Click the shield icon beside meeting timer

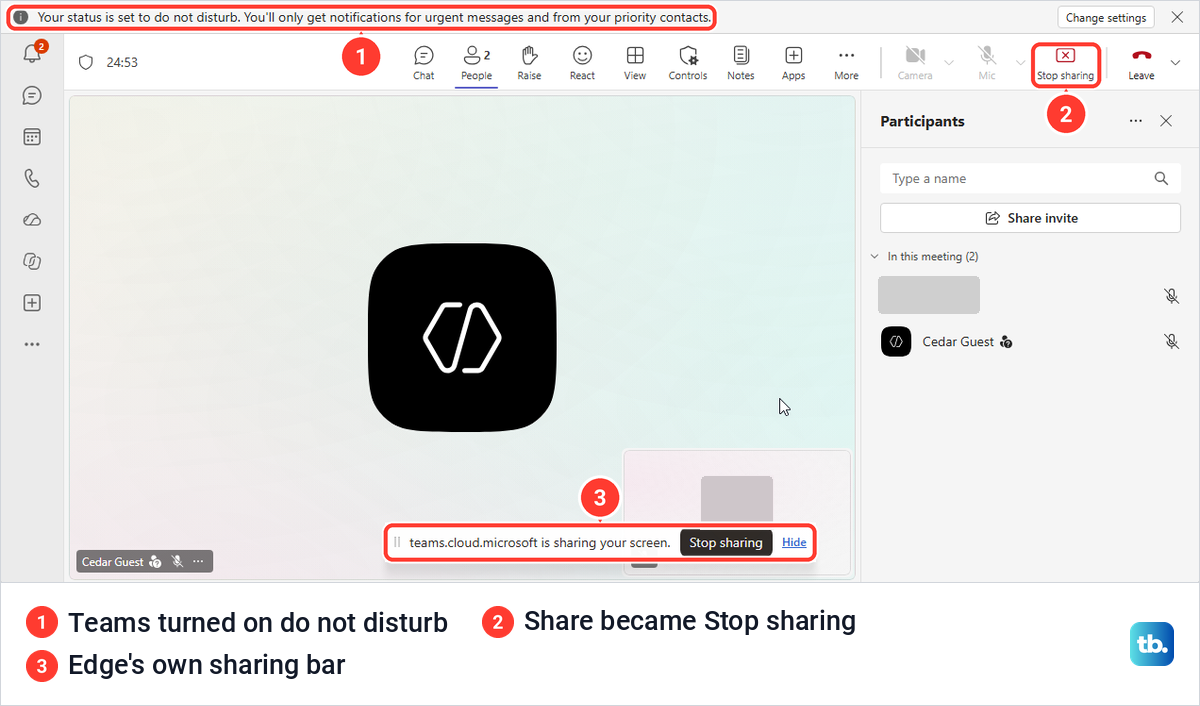(86, 62)
